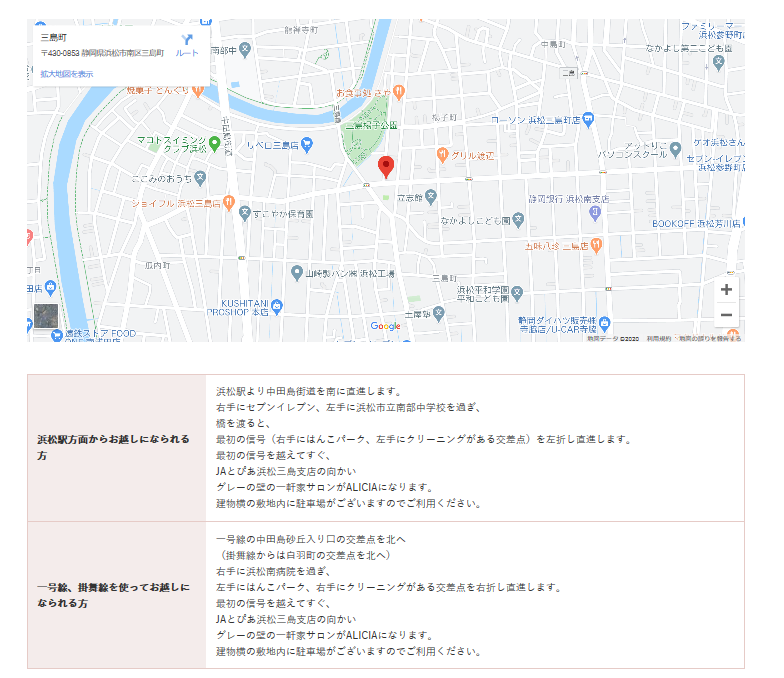Switch to the satellite imagery thumbnail
This screenshot has height=678, width=784.
47,316
